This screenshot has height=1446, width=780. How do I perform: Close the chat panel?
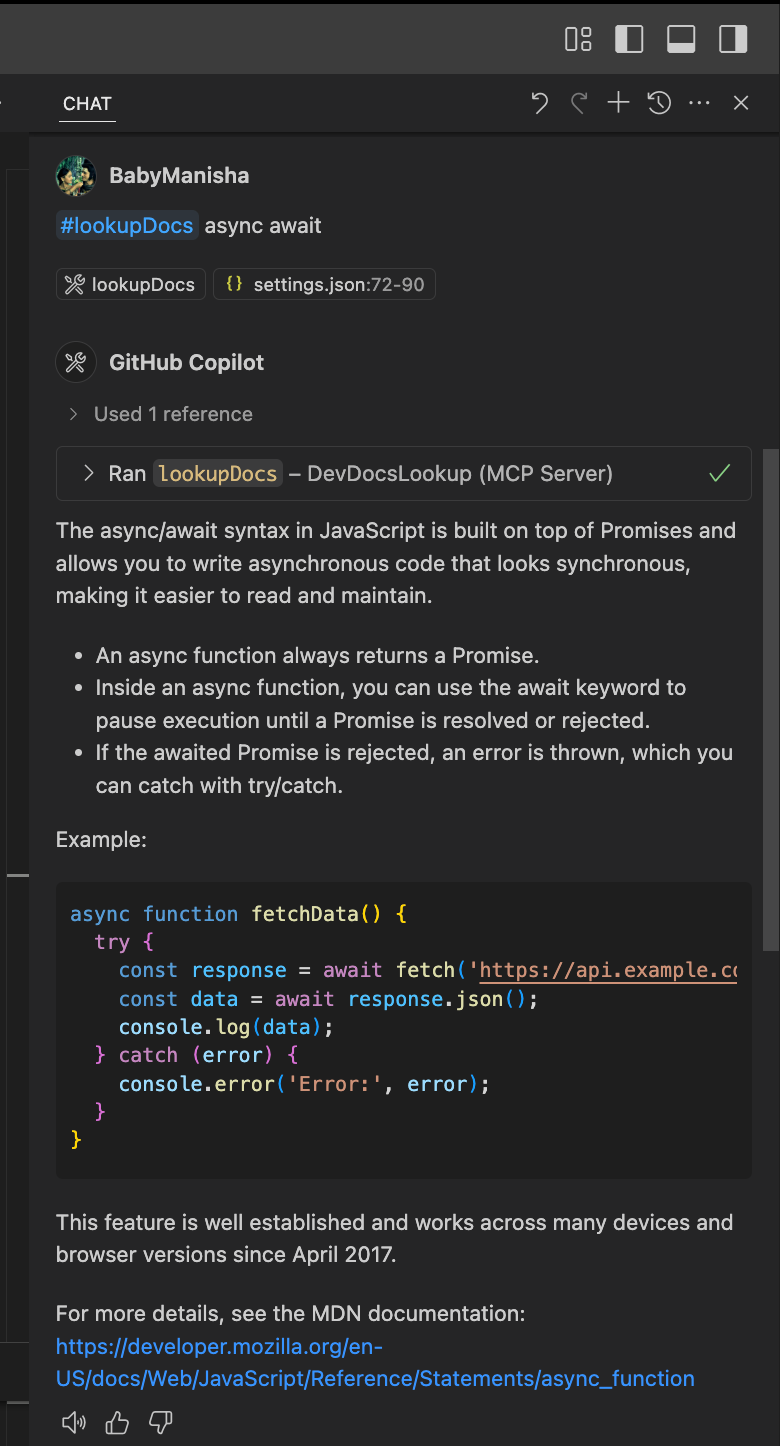tap(741, 103)
